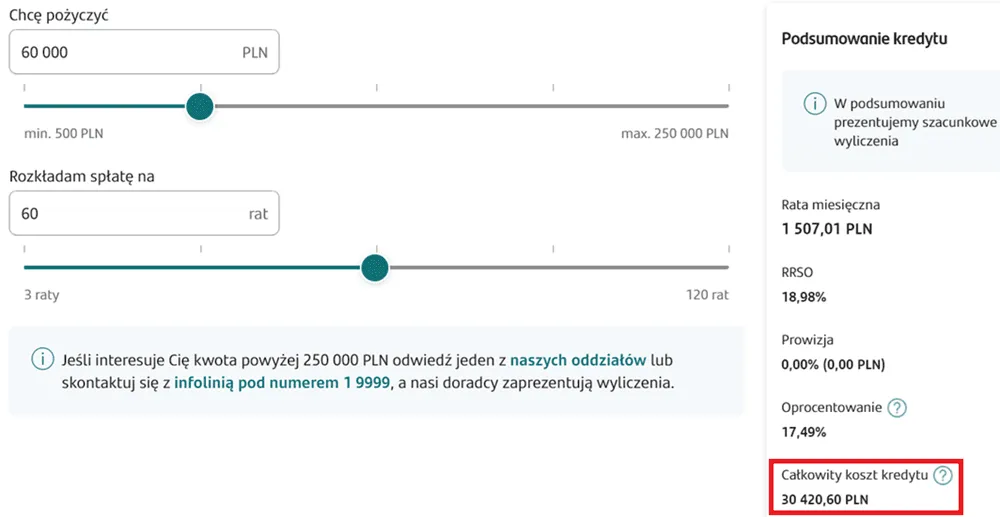1000x517 pixels.
Task: Focus the installments field showing 60
Action: coord(130,214)
